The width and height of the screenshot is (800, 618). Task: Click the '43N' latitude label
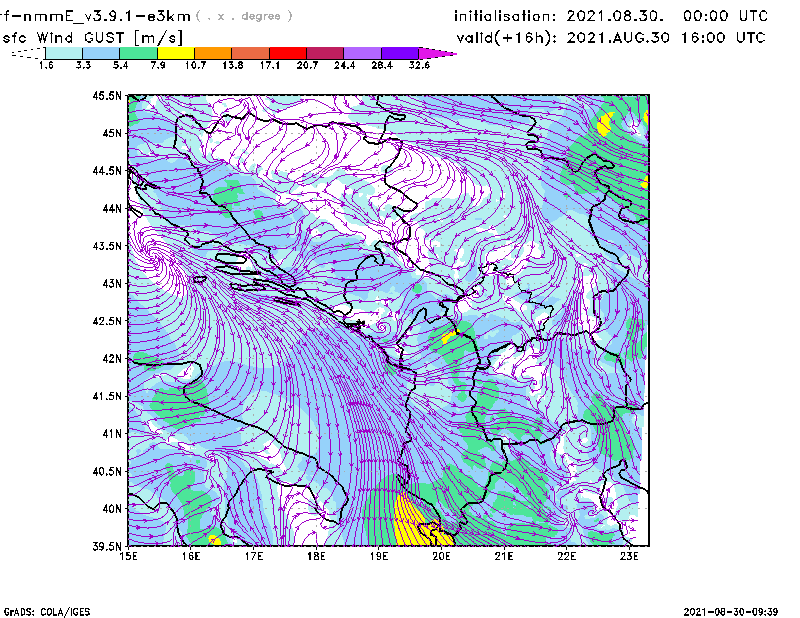(x=112, y=283)
